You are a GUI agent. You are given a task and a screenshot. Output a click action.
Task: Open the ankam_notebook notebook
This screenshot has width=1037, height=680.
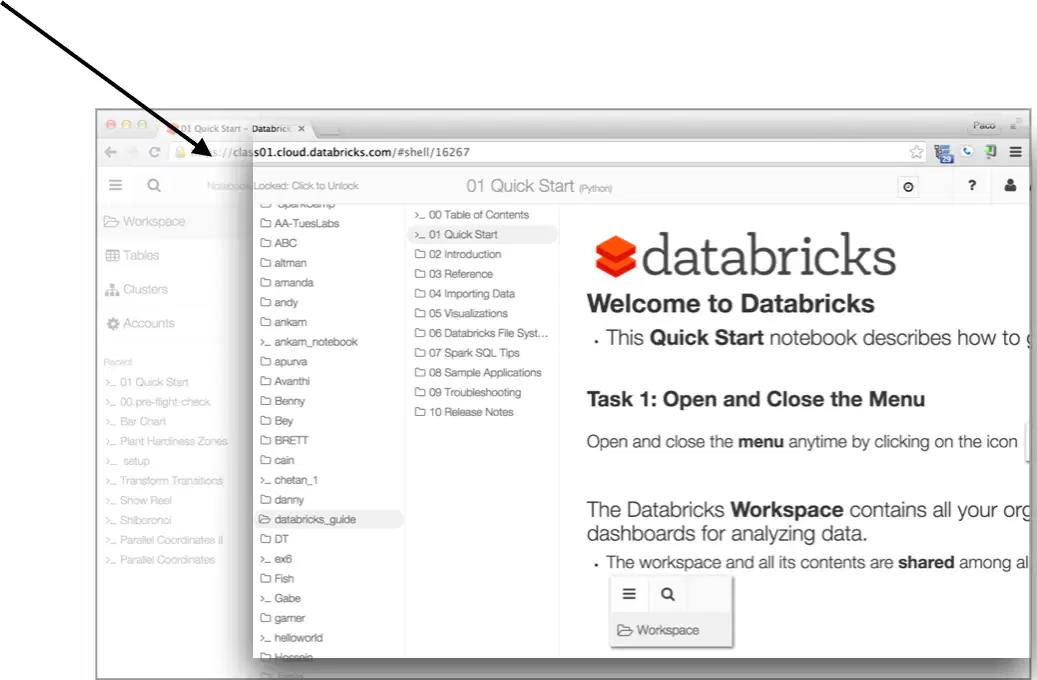click(x=309, y=342)
